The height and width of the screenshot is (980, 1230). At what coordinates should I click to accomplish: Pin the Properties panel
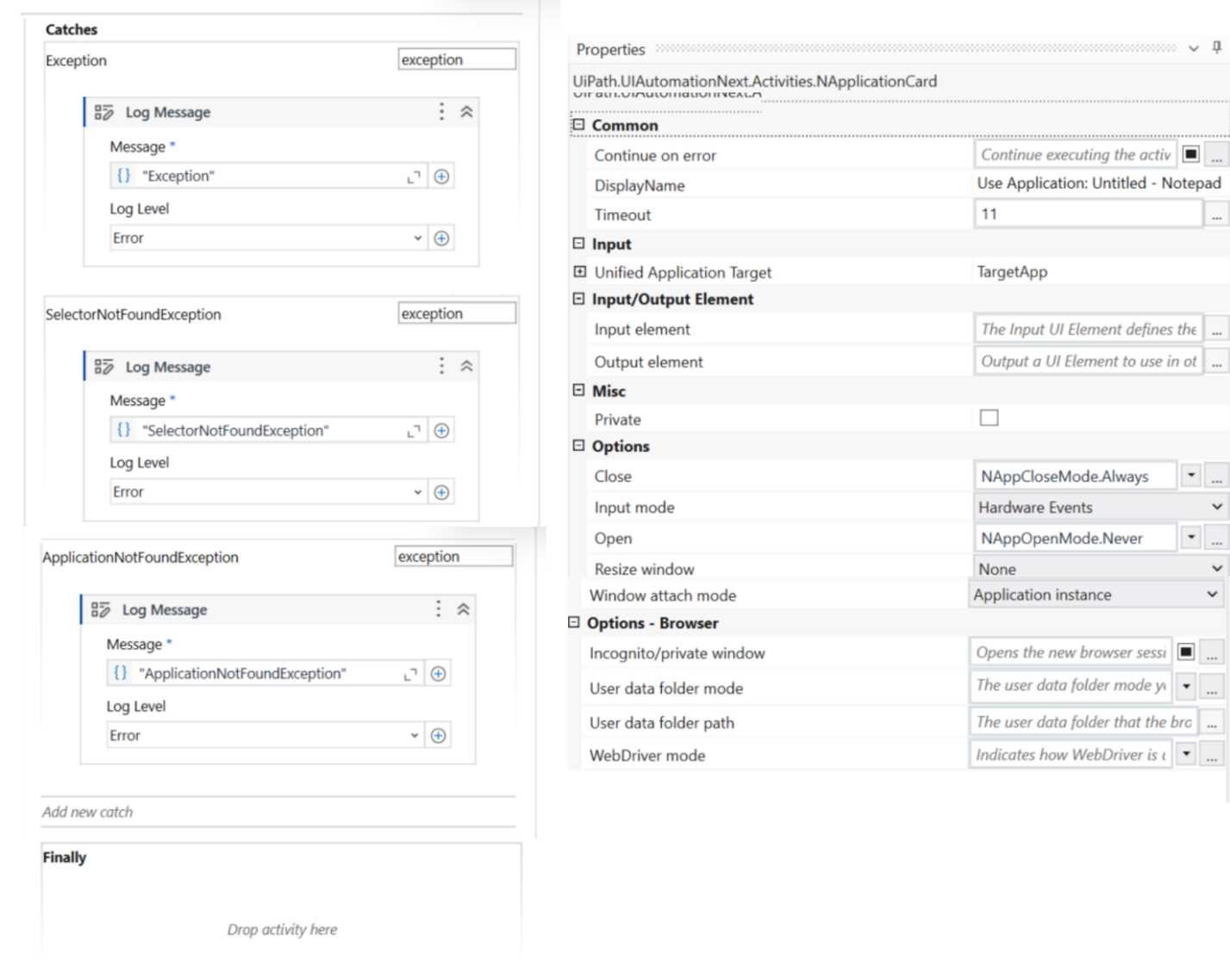(1216, 48)
